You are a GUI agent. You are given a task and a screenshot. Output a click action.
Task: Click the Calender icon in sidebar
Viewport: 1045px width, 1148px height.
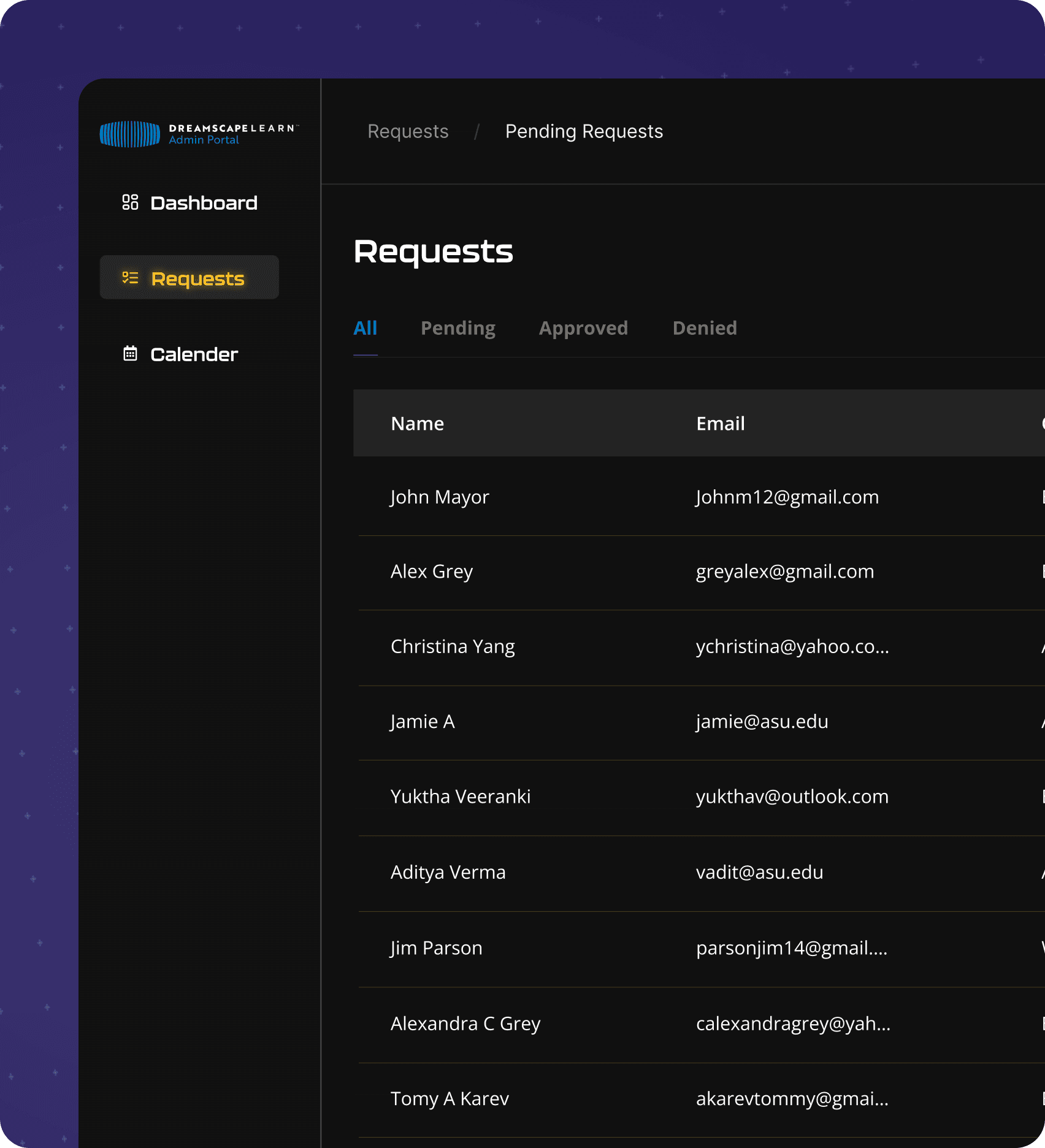point(130,353)
